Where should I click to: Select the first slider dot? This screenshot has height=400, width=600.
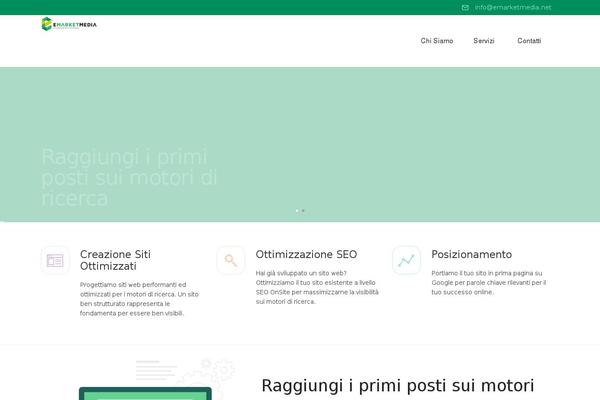(x=297, y=211)
